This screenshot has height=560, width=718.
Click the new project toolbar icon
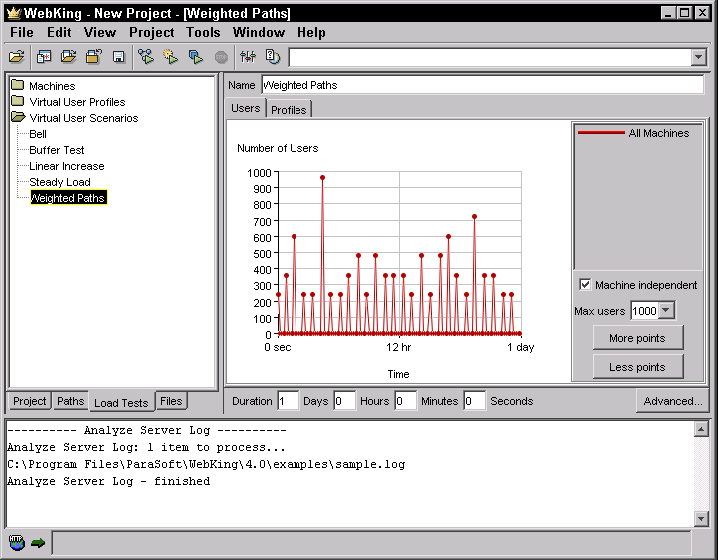pos(44,57)
